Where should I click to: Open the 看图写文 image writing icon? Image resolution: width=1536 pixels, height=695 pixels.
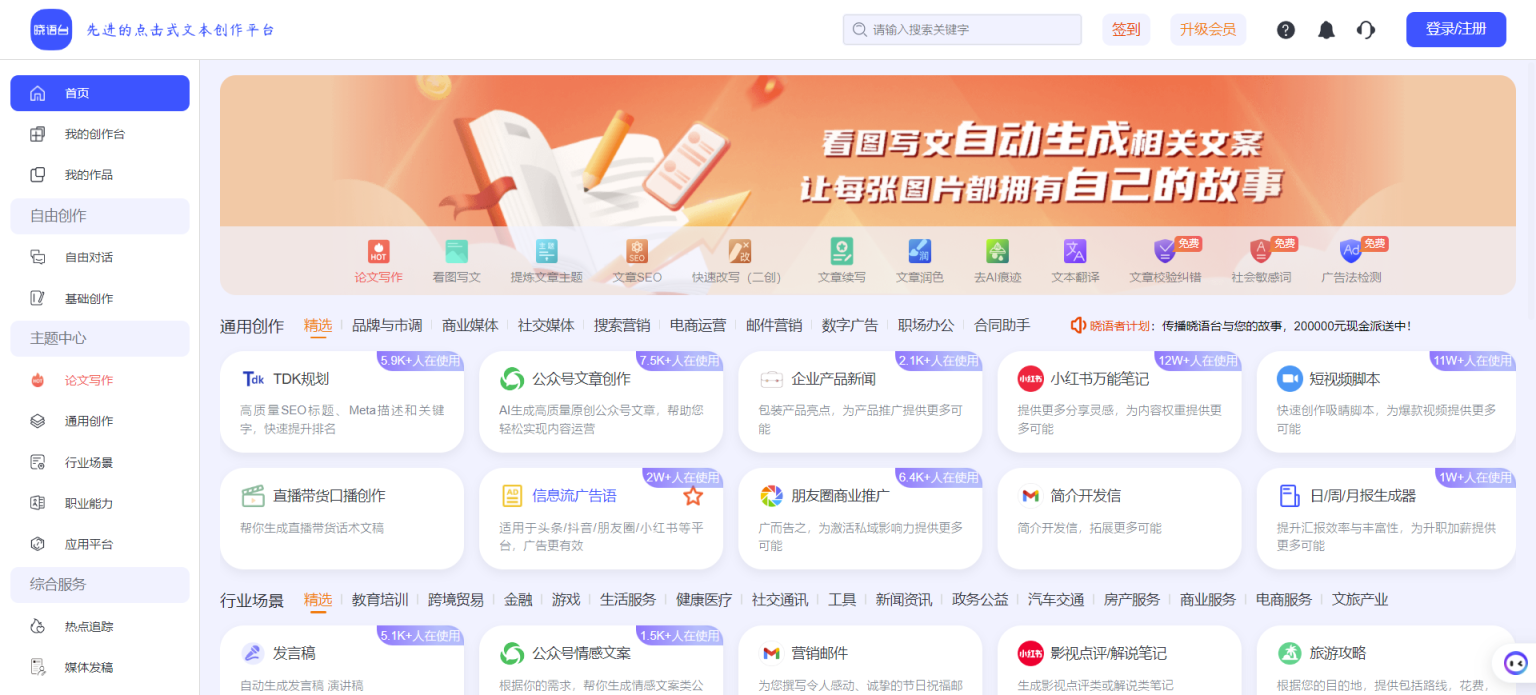456,252
